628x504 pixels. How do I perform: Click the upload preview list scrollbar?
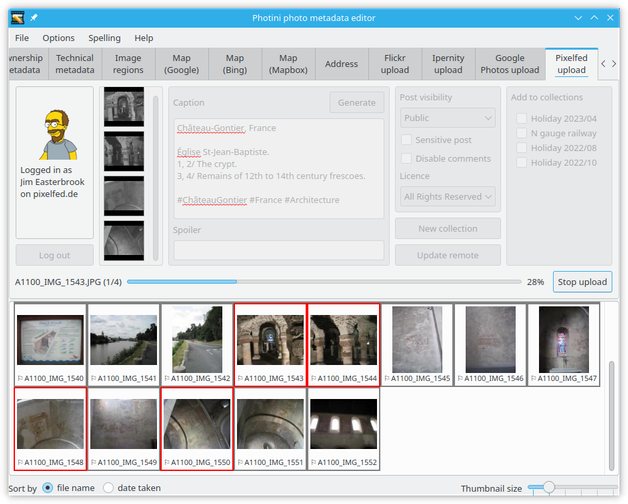155,178
